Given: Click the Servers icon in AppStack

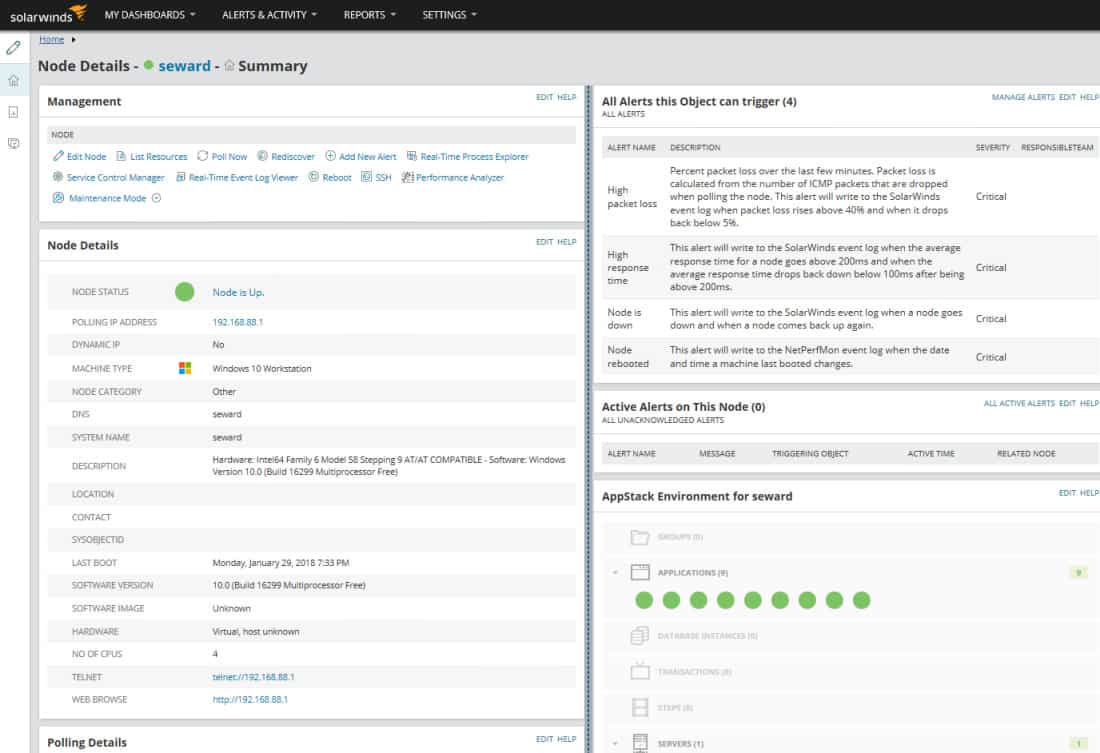Looking at the screenshot, I should pos(640,743).
